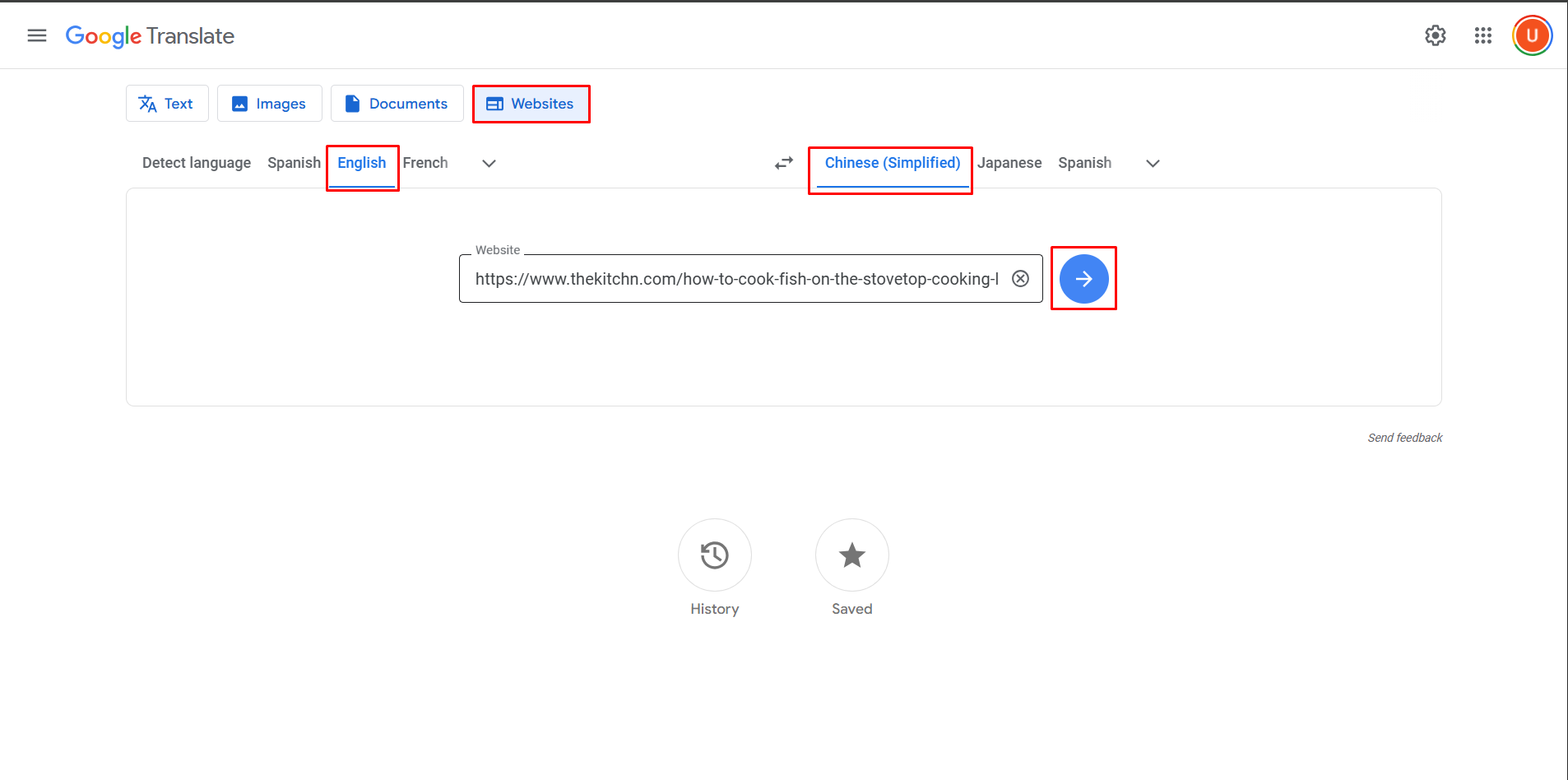Click the Send feedback link

point(1404,437)
